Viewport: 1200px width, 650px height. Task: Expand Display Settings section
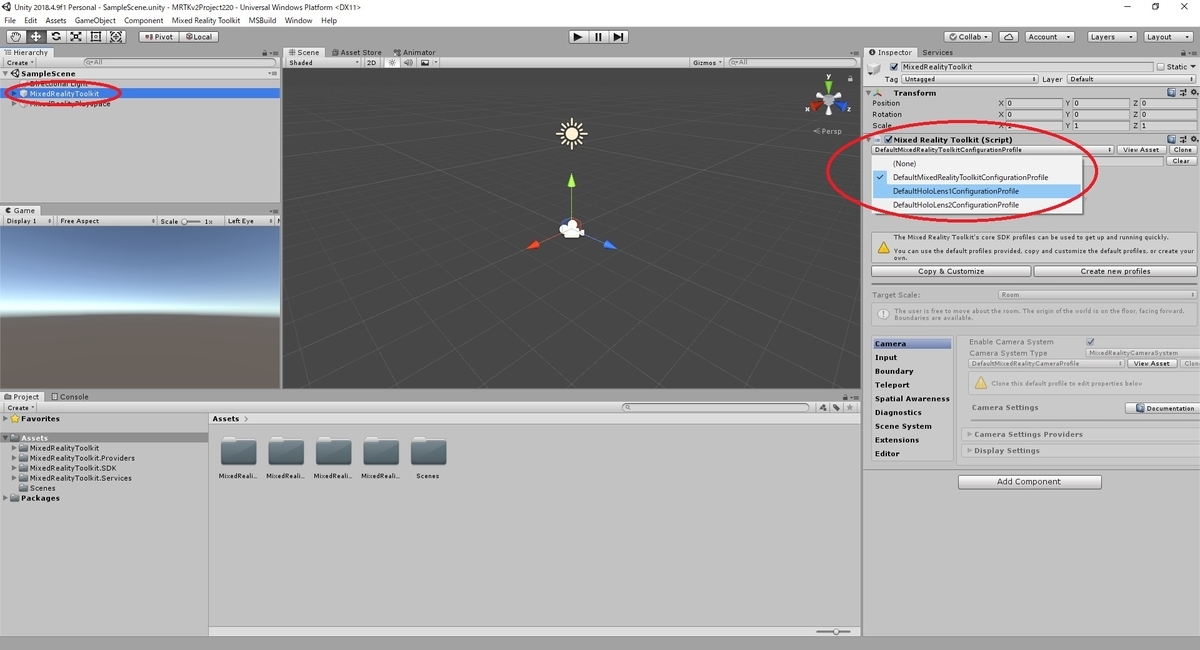(1080, 450)
